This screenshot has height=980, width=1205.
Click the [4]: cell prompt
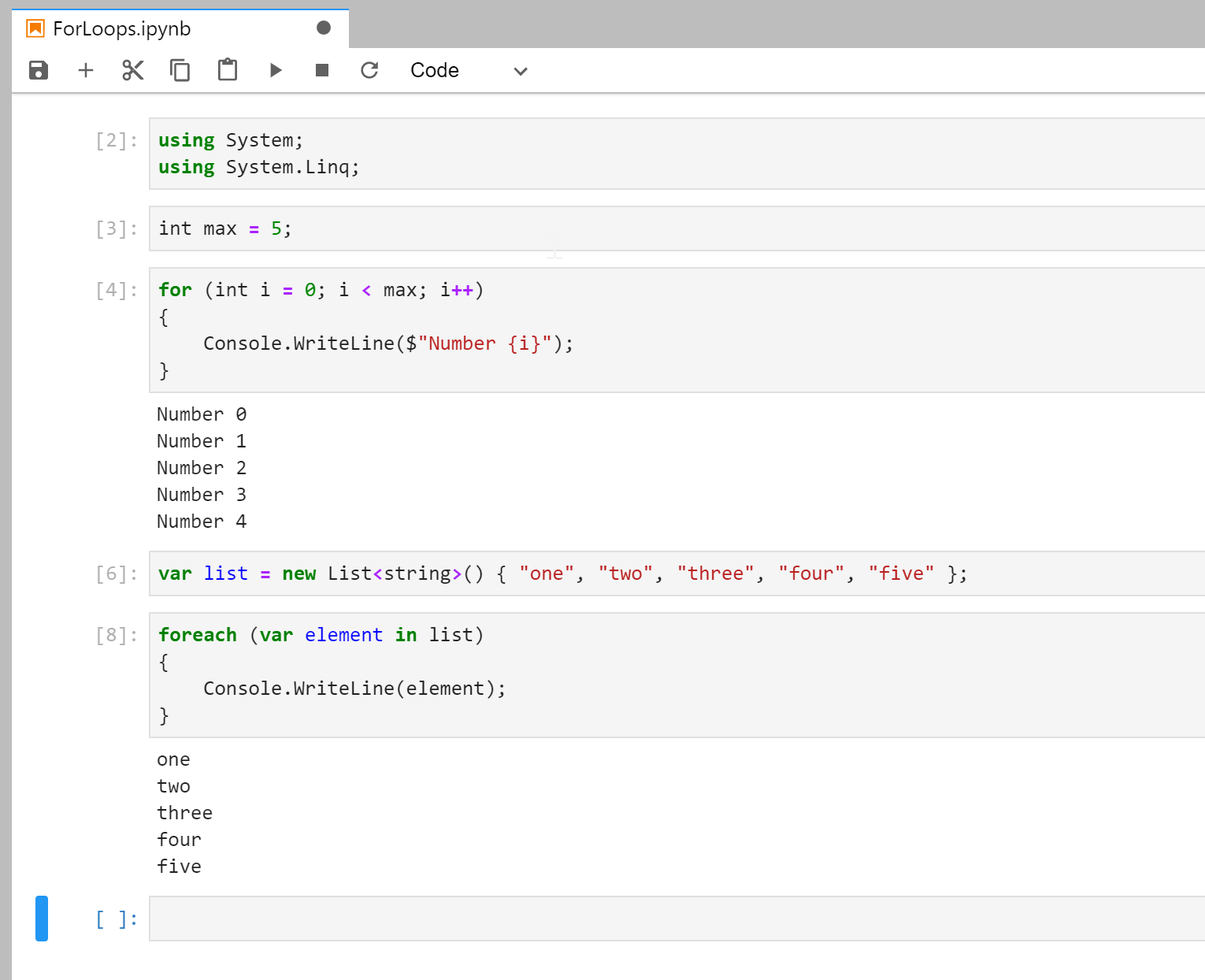click(x=117, y=291)
